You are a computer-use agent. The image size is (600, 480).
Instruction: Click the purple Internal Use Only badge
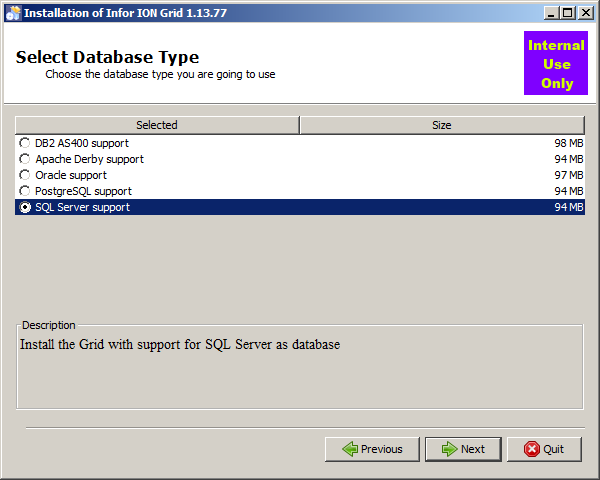[556, 64]
